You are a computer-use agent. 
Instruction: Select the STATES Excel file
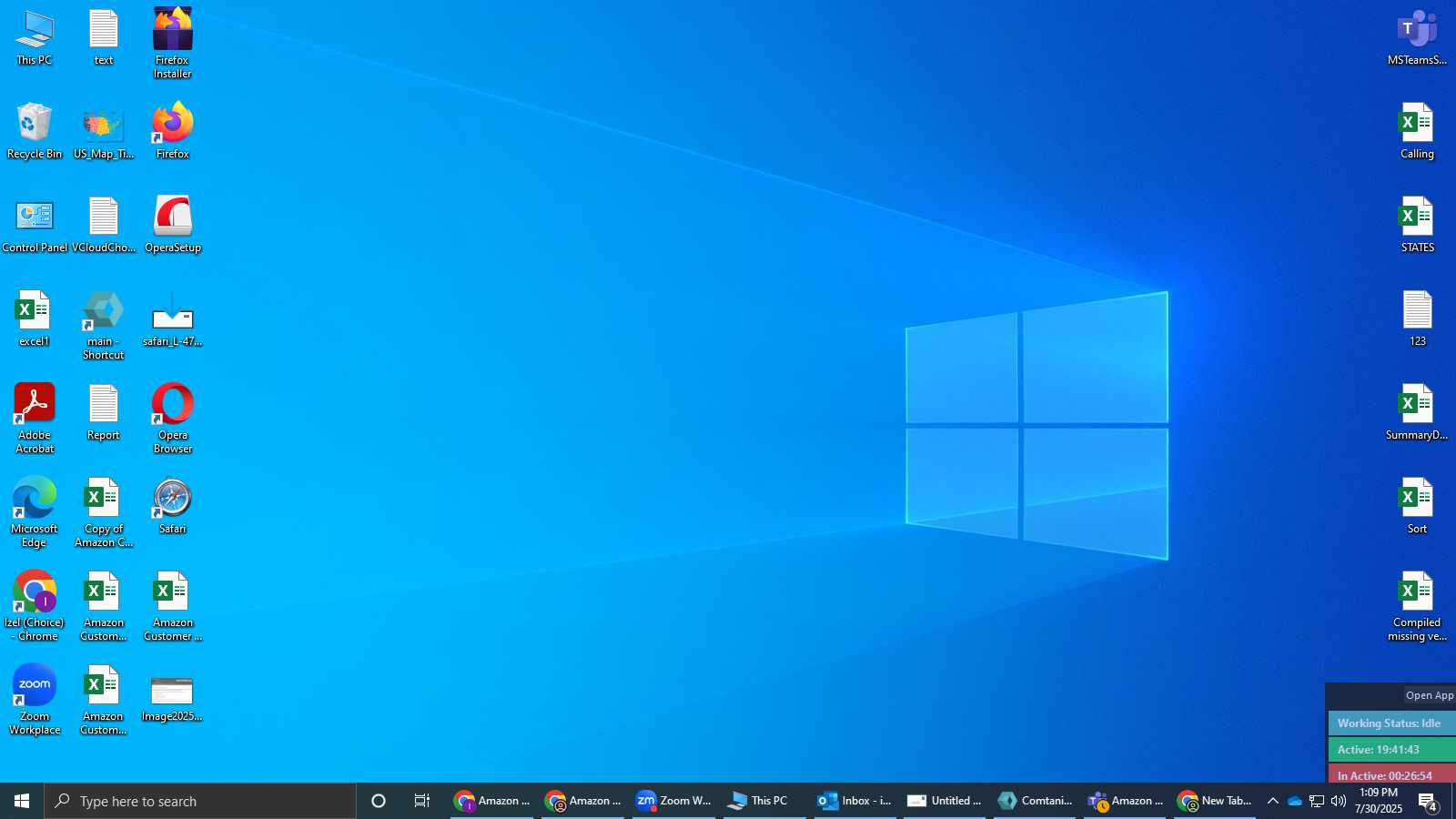(x=1418, y=226)
